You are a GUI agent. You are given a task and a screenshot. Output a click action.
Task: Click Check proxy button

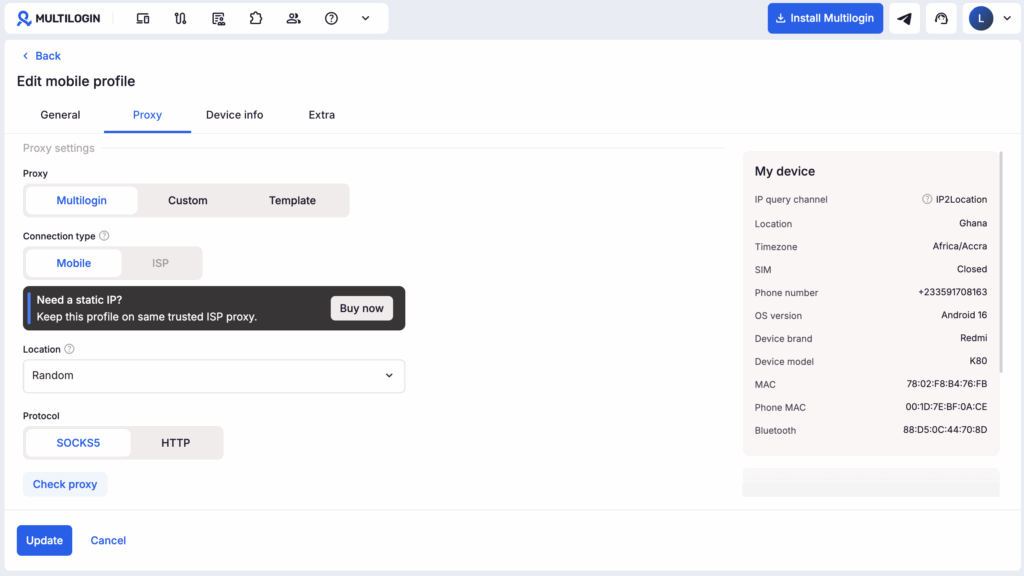65,485
